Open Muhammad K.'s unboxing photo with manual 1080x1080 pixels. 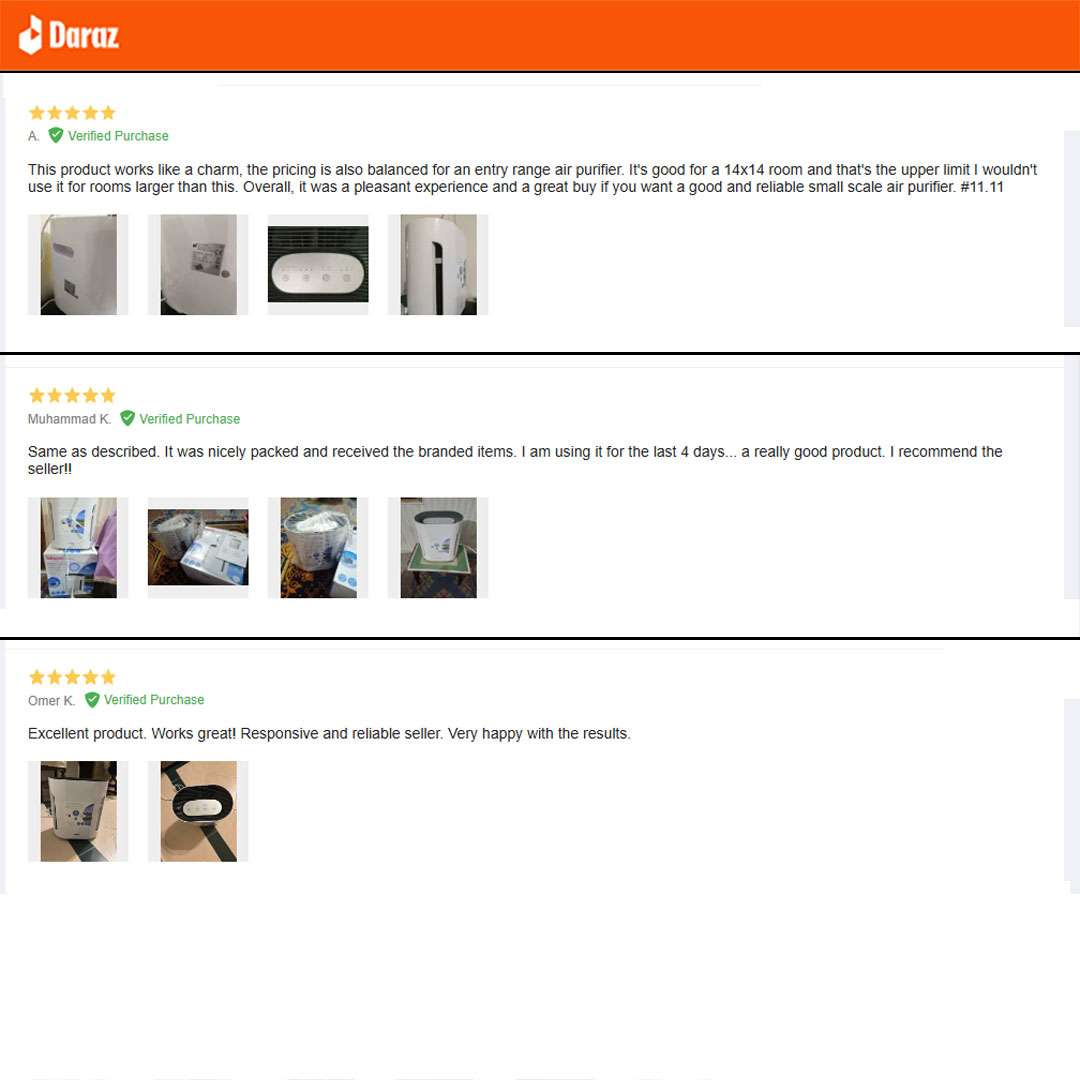pos(198,548)
